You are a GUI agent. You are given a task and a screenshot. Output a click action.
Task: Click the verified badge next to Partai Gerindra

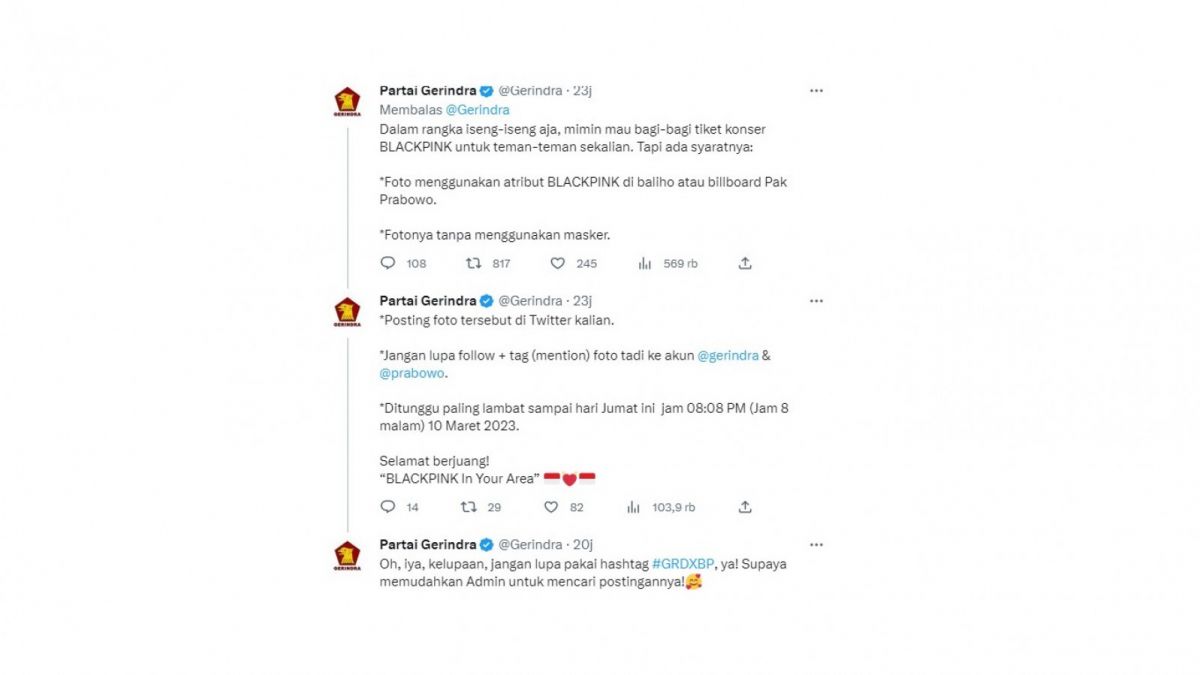pos(488,90)
